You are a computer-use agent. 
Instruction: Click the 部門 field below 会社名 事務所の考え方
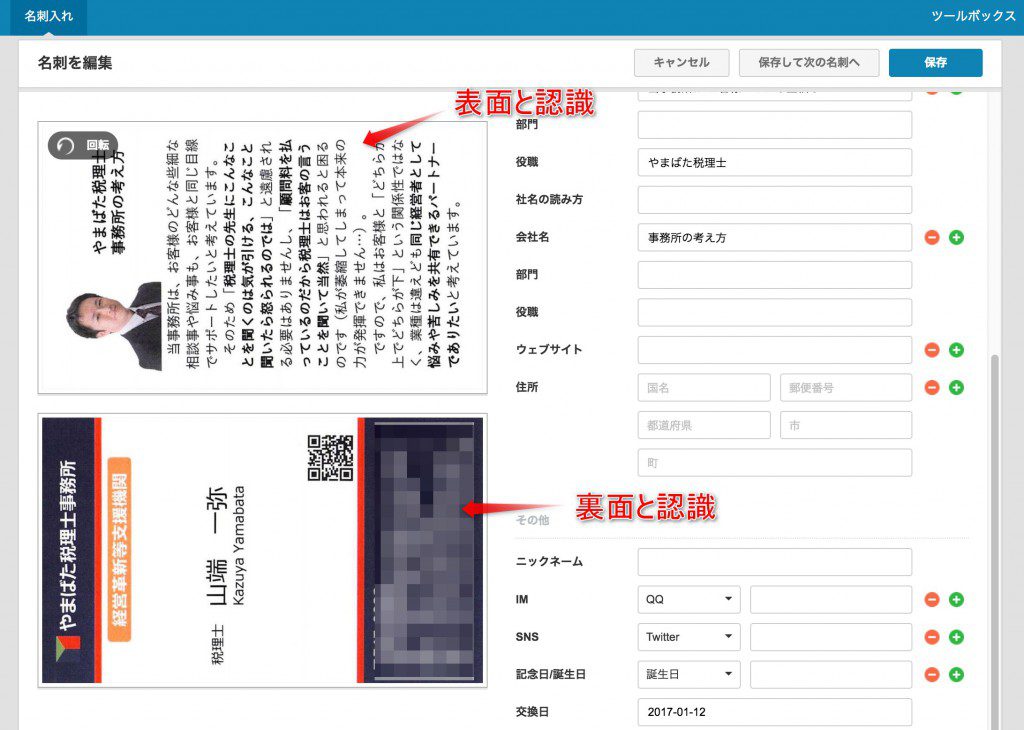point(775,275)
